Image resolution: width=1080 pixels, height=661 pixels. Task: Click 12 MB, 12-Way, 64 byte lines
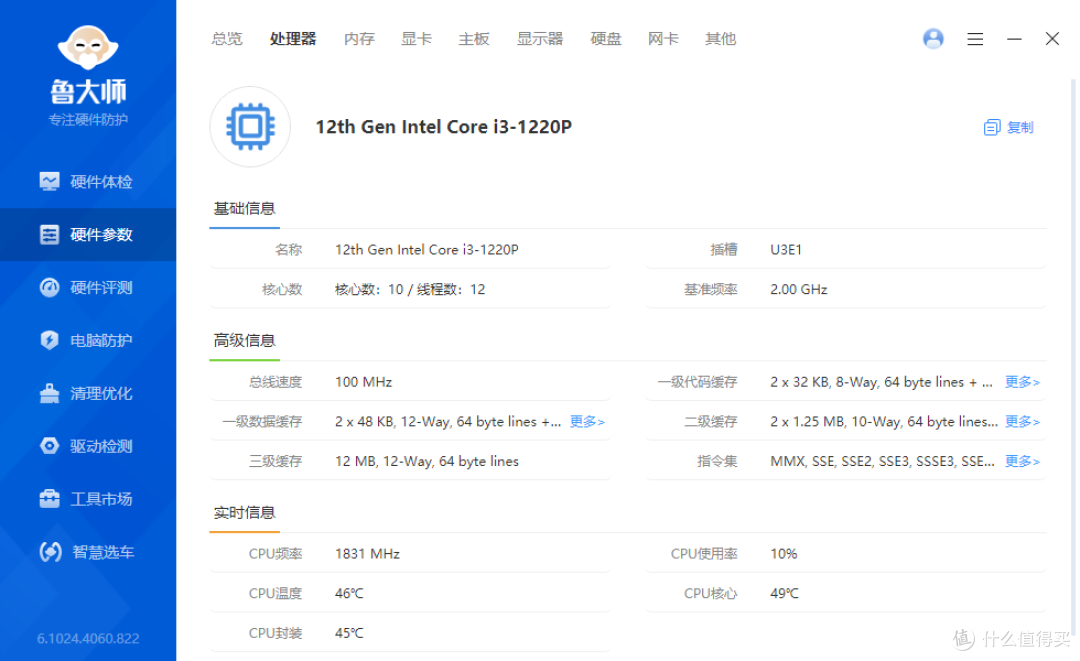pos(427,461)
